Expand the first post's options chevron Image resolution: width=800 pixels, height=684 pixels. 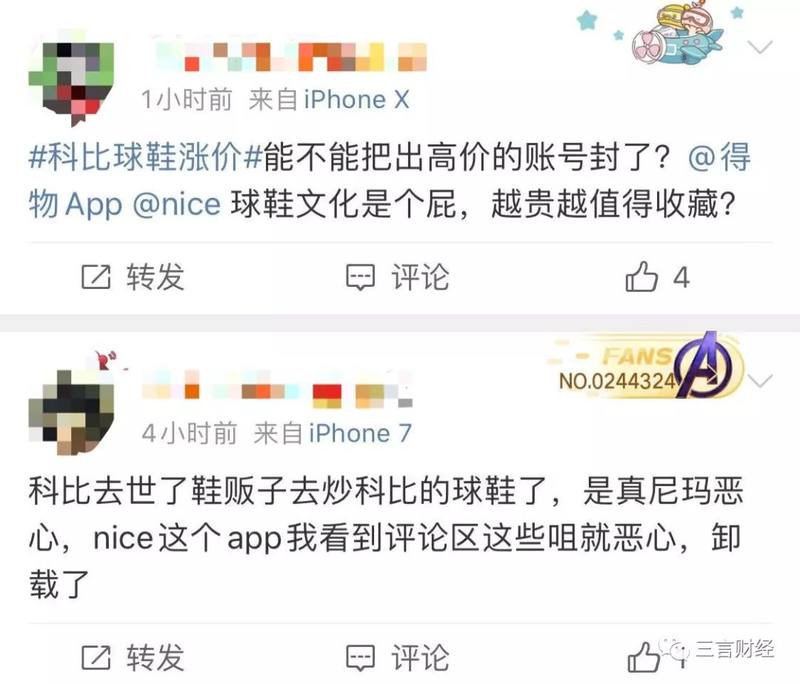[760, 47]
